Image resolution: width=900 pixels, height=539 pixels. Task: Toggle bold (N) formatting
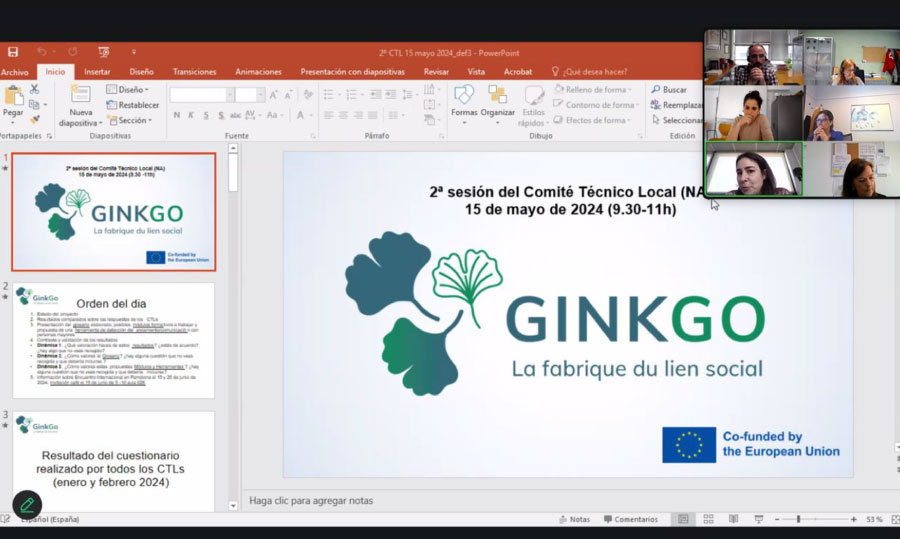[177, 115]
